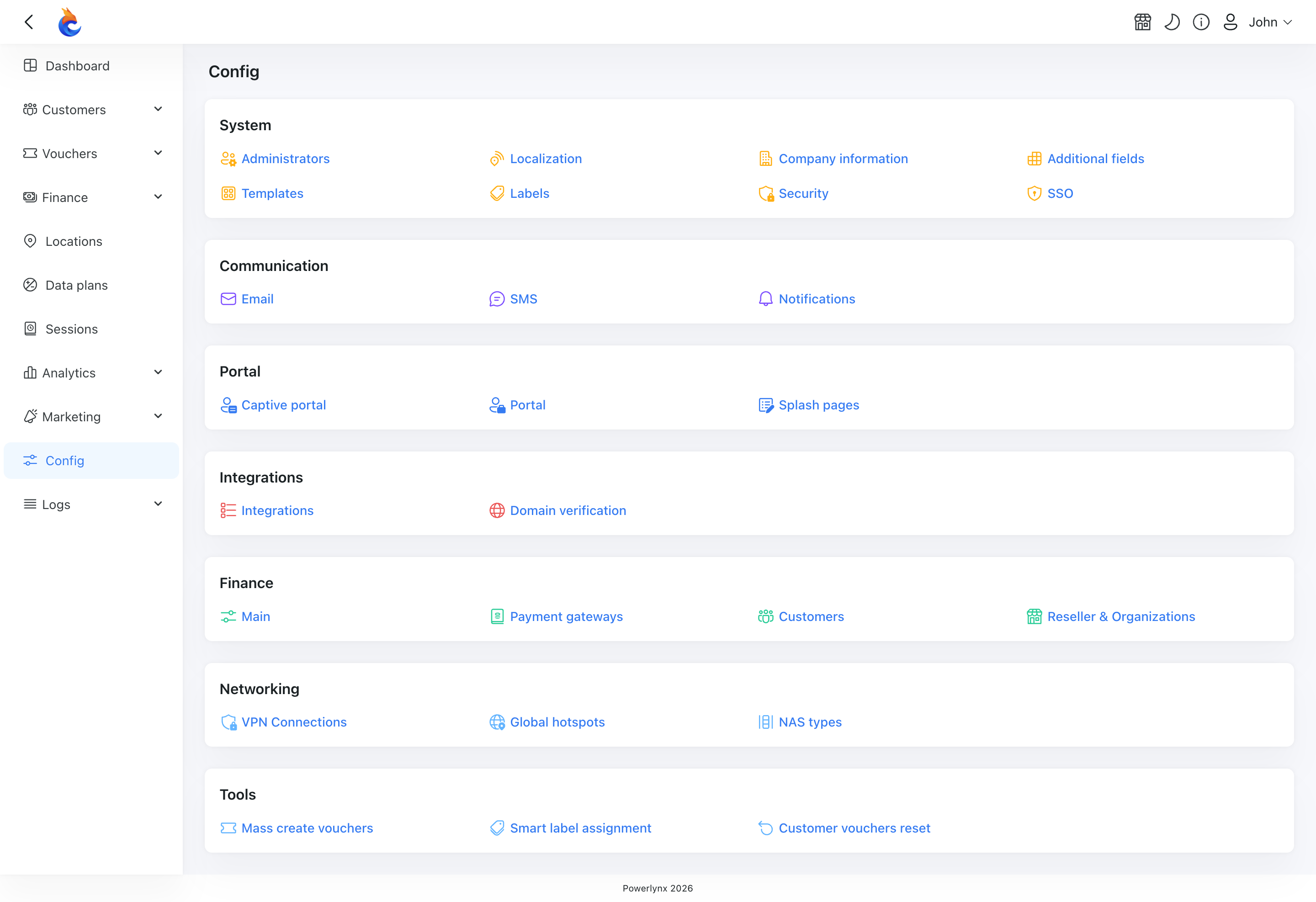Expand the Vouchers sidebar menu chevron
Viewport: 1316px width, 902px height.
point(158,153)
